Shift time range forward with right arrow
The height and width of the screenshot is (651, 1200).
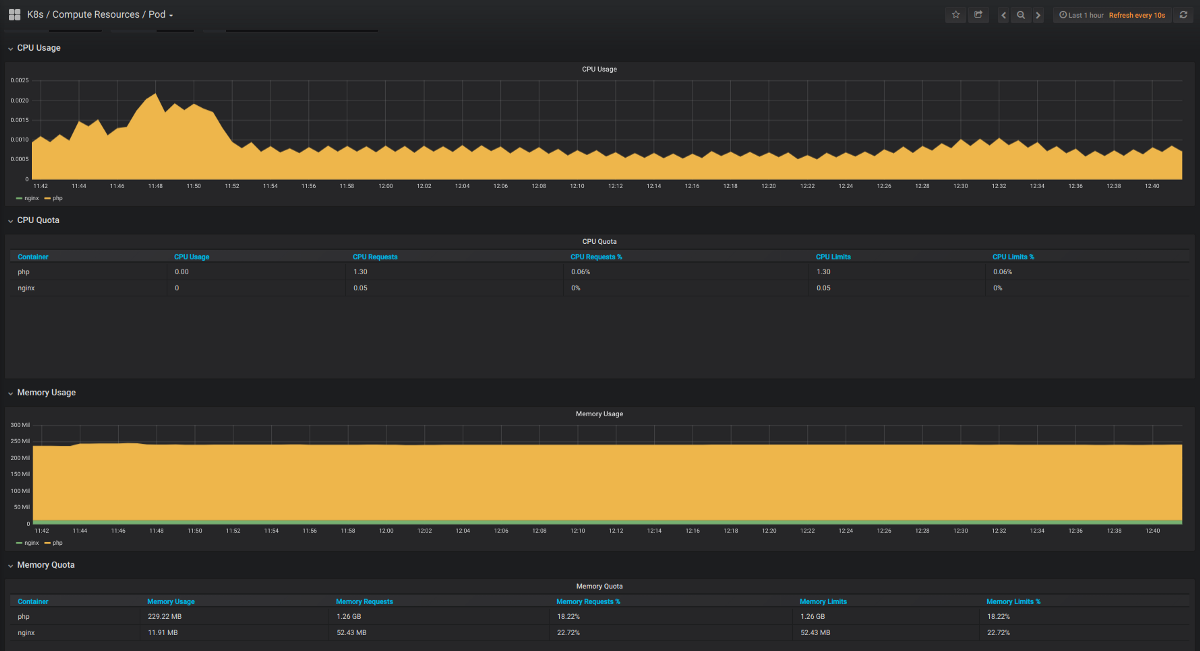coord(1038,15)
